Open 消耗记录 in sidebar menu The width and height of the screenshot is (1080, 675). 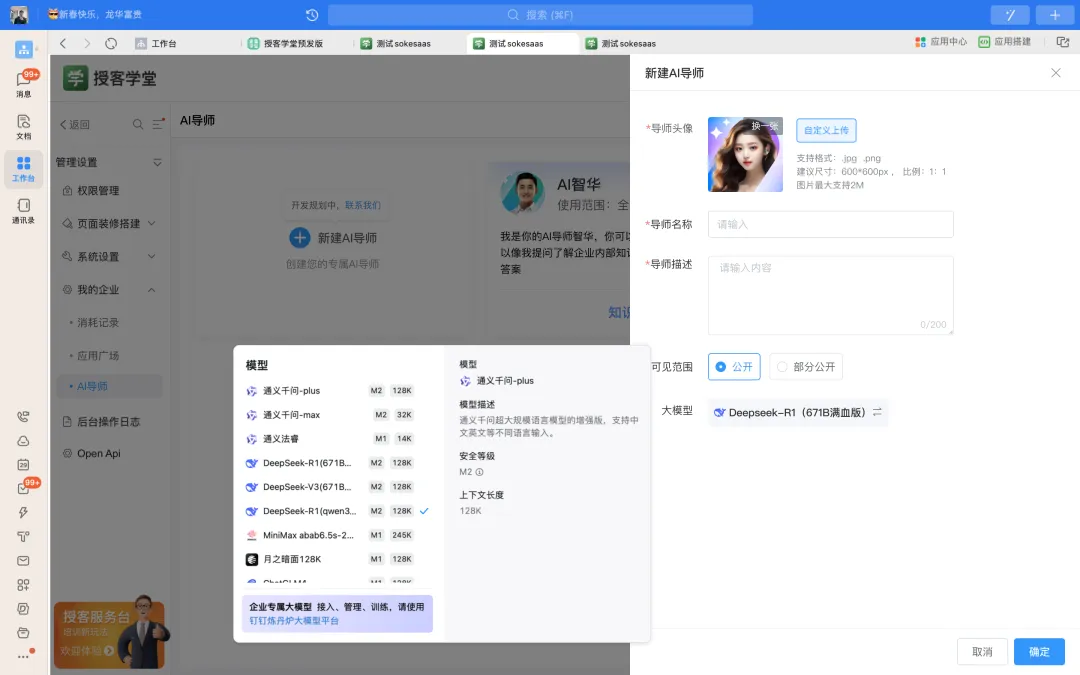(98, 323)
